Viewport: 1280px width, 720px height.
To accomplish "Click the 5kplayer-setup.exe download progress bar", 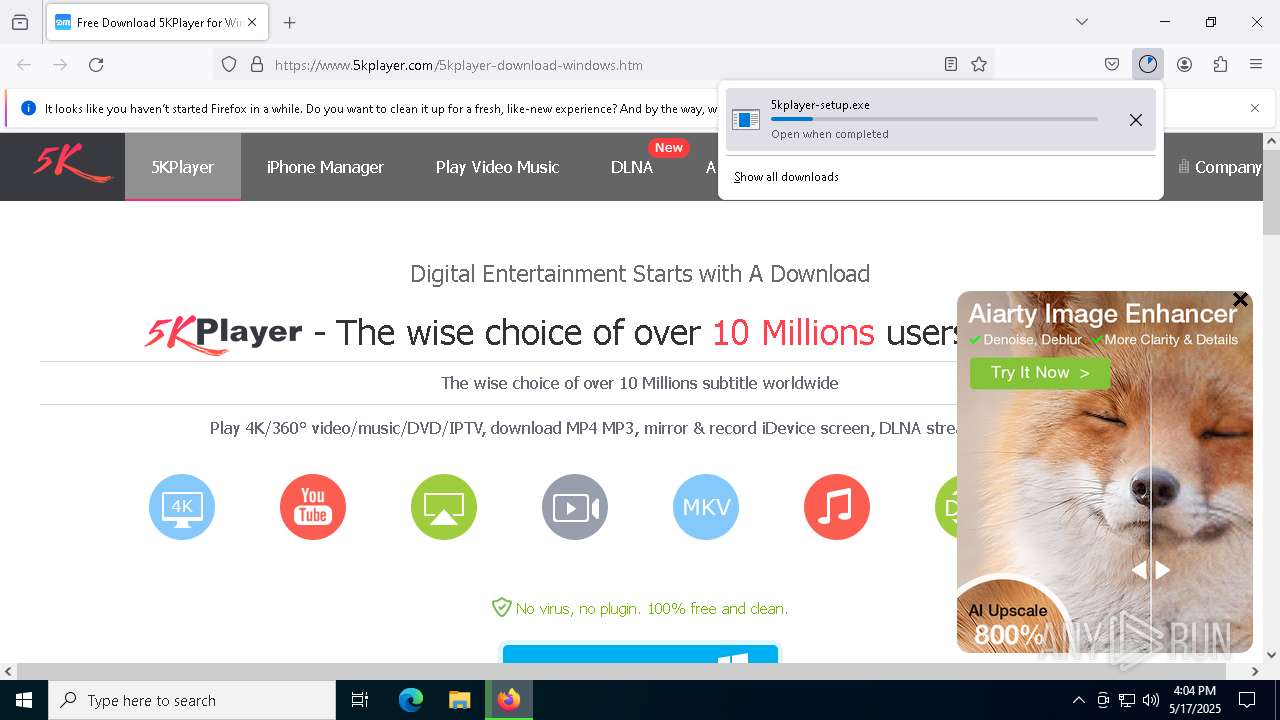I will [934, 119].
